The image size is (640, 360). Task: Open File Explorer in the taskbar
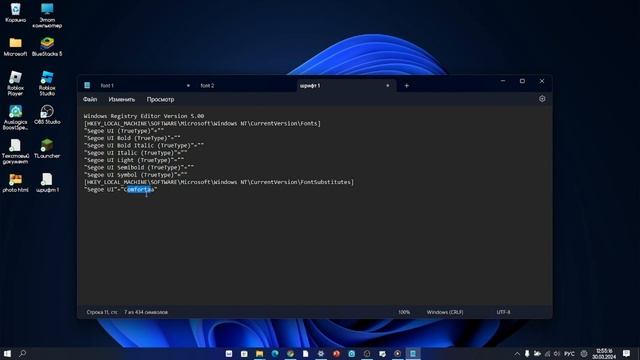point(260,353)
